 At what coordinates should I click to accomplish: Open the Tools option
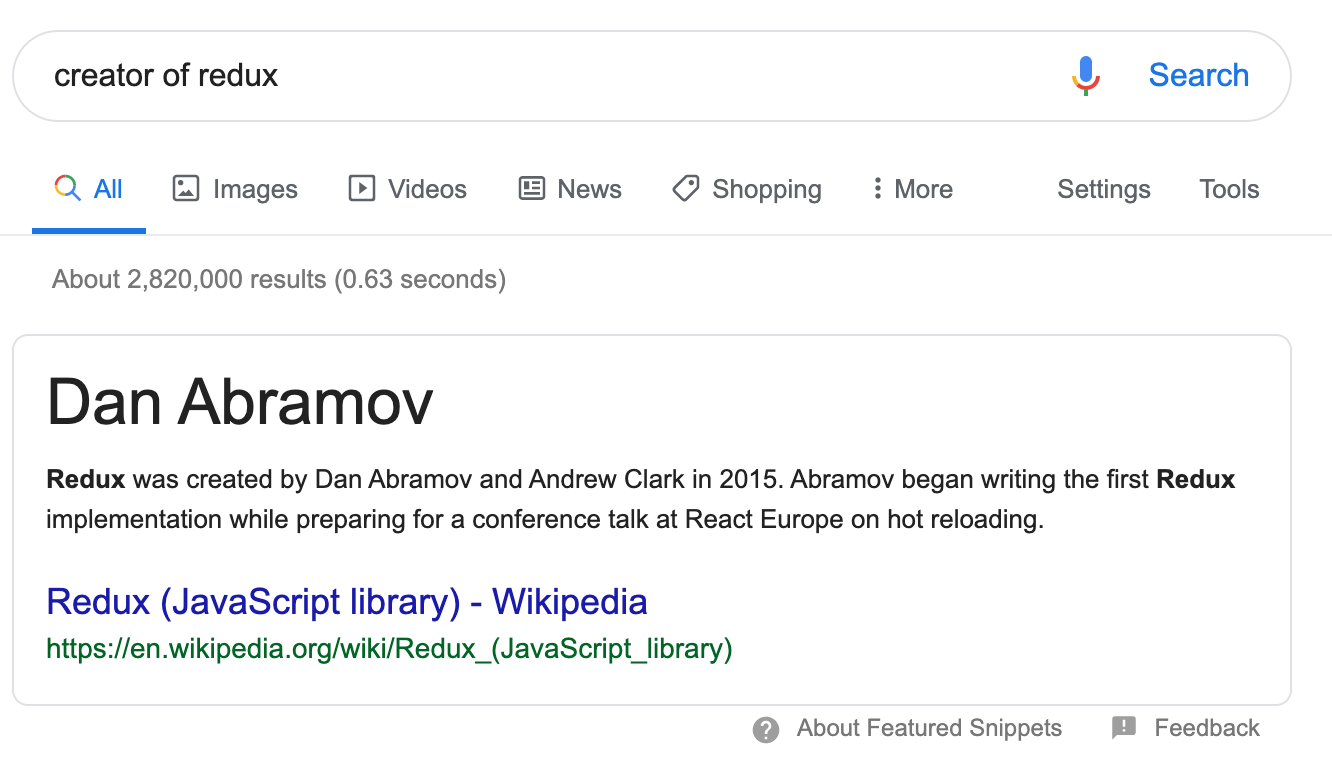tap(1229, 189)
